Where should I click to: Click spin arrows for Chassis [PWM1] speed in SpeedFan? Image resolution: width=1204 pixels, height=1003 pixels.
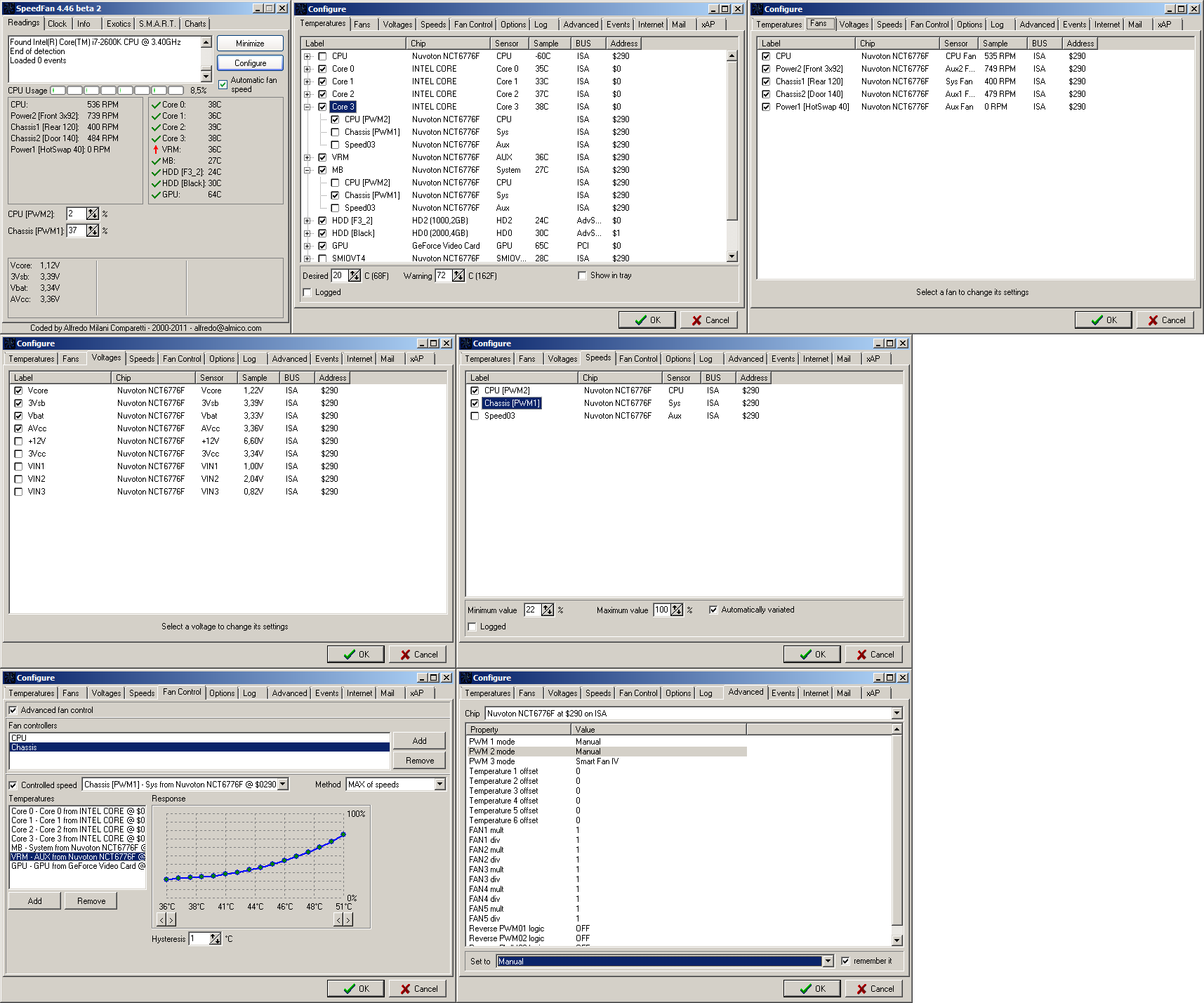tap(93, 230)
